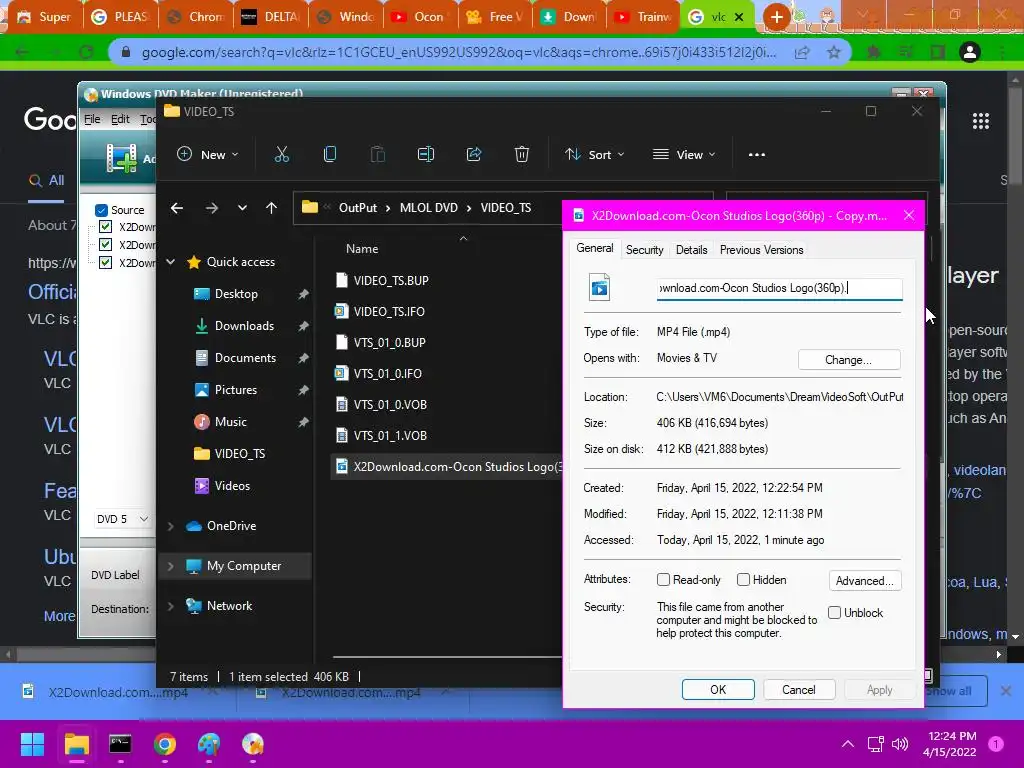Click OutPut in the breadcrumb path
Image resolution: width=1024 pixels, height=768 pixels.
click(x=357, y=208)
